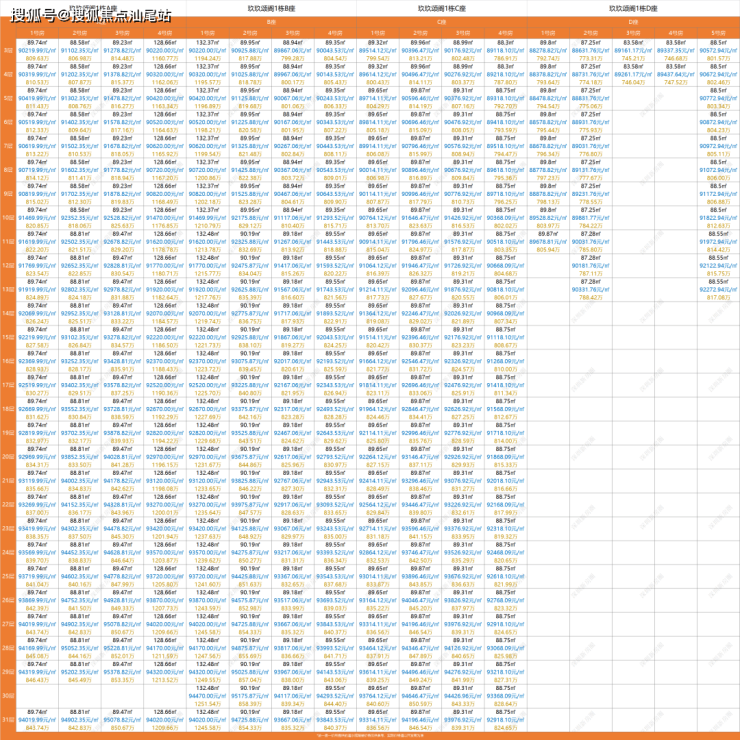740x740 pixels.
Task: Click the first 1号房 column header at far left
Action: click(37, 32)
